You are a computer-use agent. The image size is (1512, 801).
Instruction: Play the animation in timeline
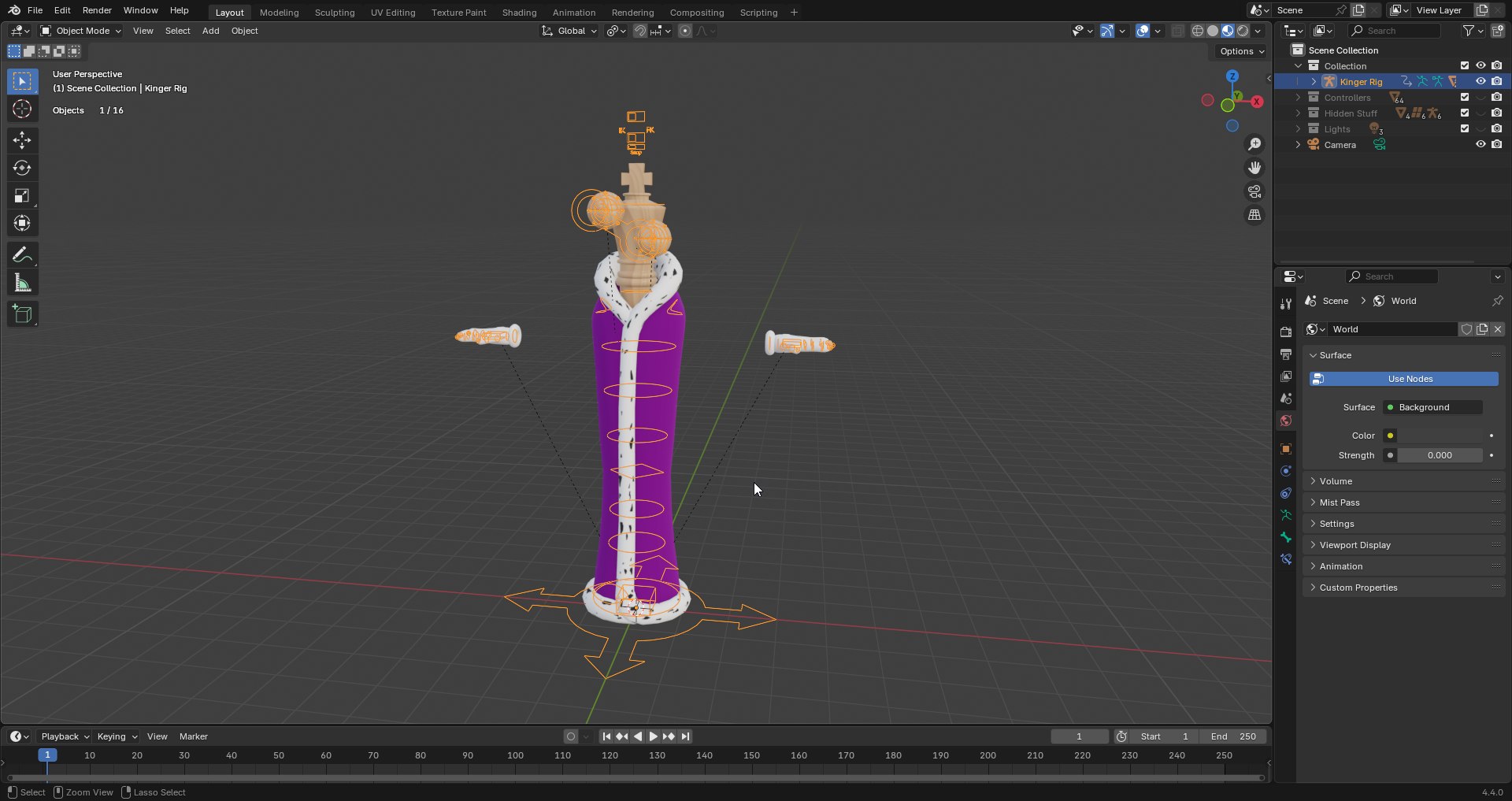pyautogui.click(x=653, y=736)
